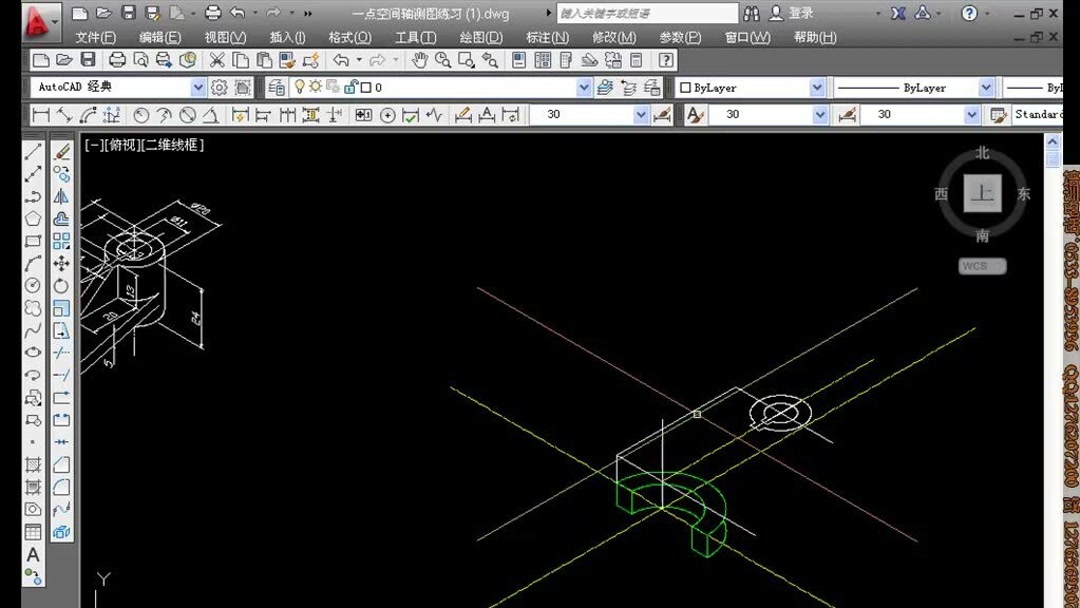Viewport: 1080px width, 608px height.
Task: Select the Move tool in Modify toolbar
Action: click(x=60, y=262)
